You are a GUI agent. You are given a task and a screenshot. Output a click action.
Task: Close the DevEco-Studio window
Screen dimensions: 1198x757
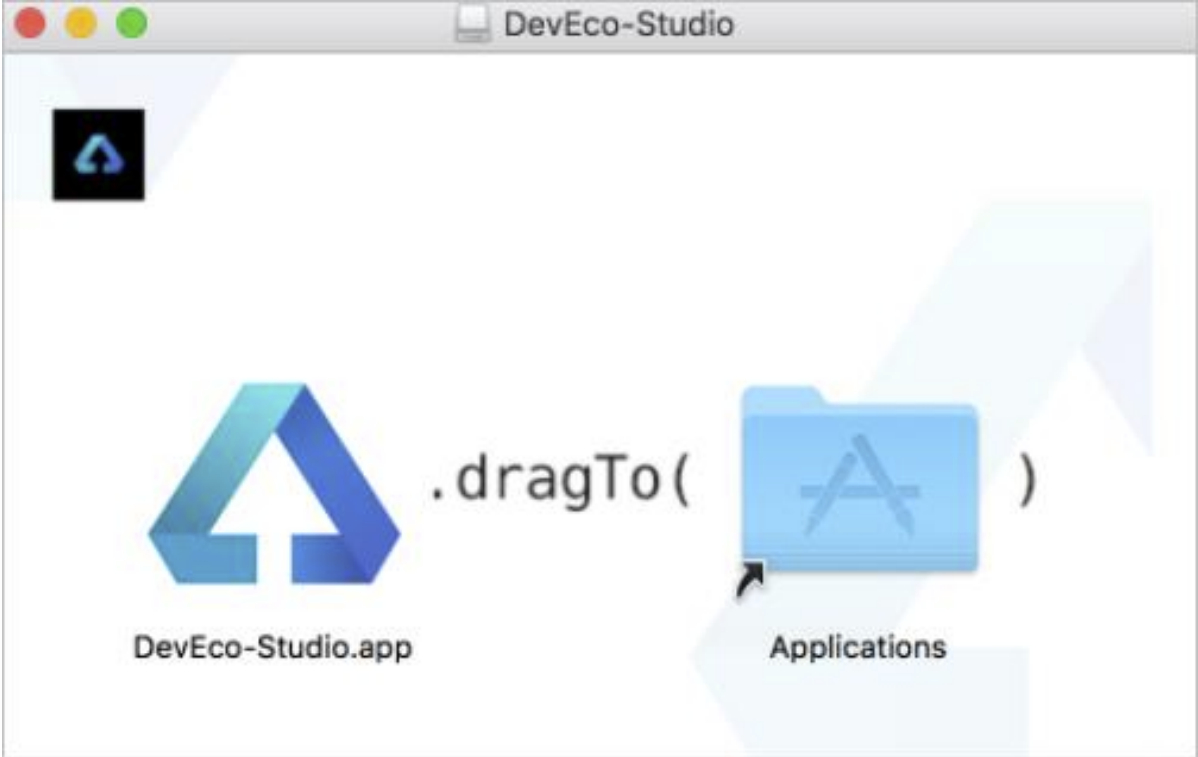click(31, 23)
